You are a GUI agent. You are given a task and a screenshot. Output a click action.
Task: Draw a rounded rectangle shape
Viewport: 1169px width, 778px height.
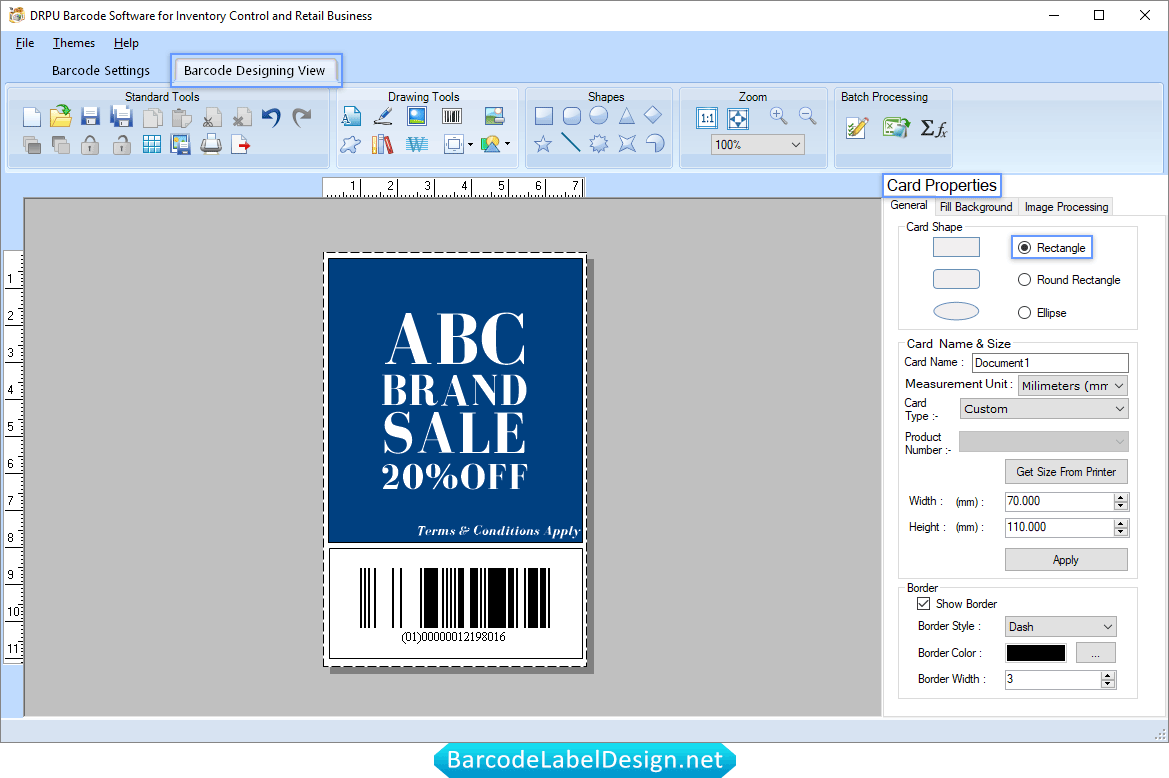click(572, 116)
